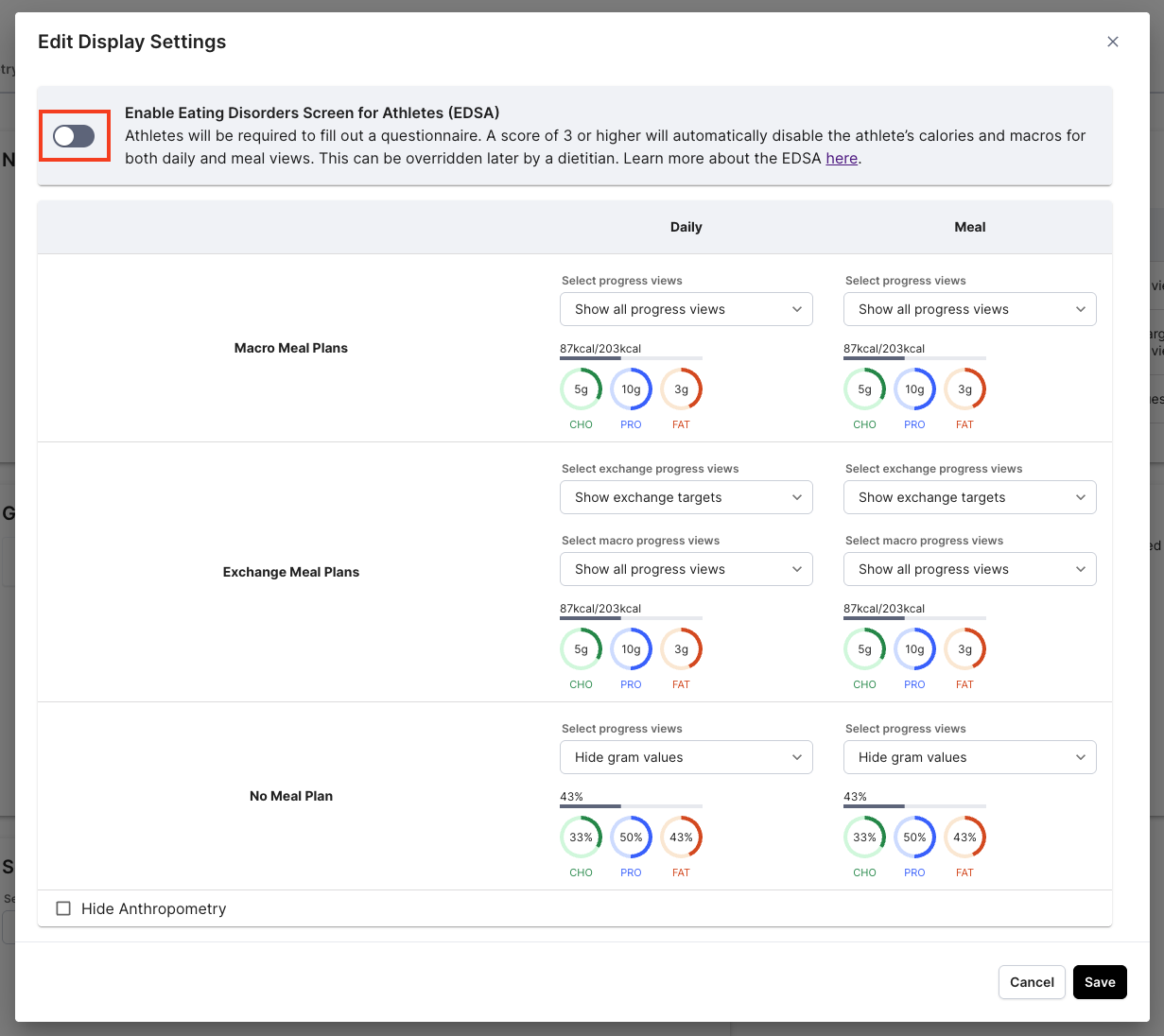Select the Daily column header
Screen dimensions: 1164x1036
(x=686, y=227)
